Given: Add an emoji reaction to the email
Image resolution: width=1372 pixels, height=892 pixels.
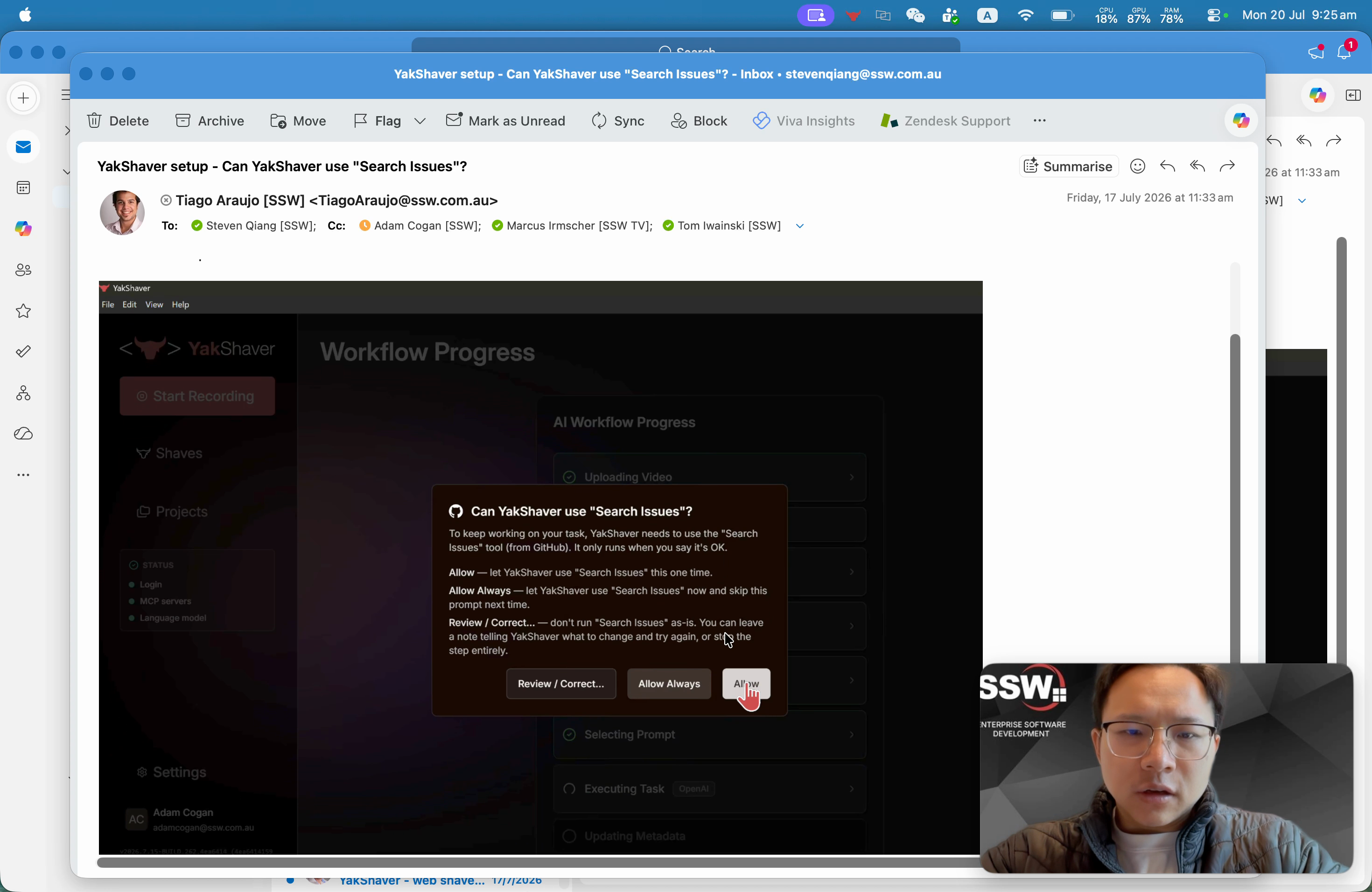Looking at the screenshot, I should tap(1137, 167).
